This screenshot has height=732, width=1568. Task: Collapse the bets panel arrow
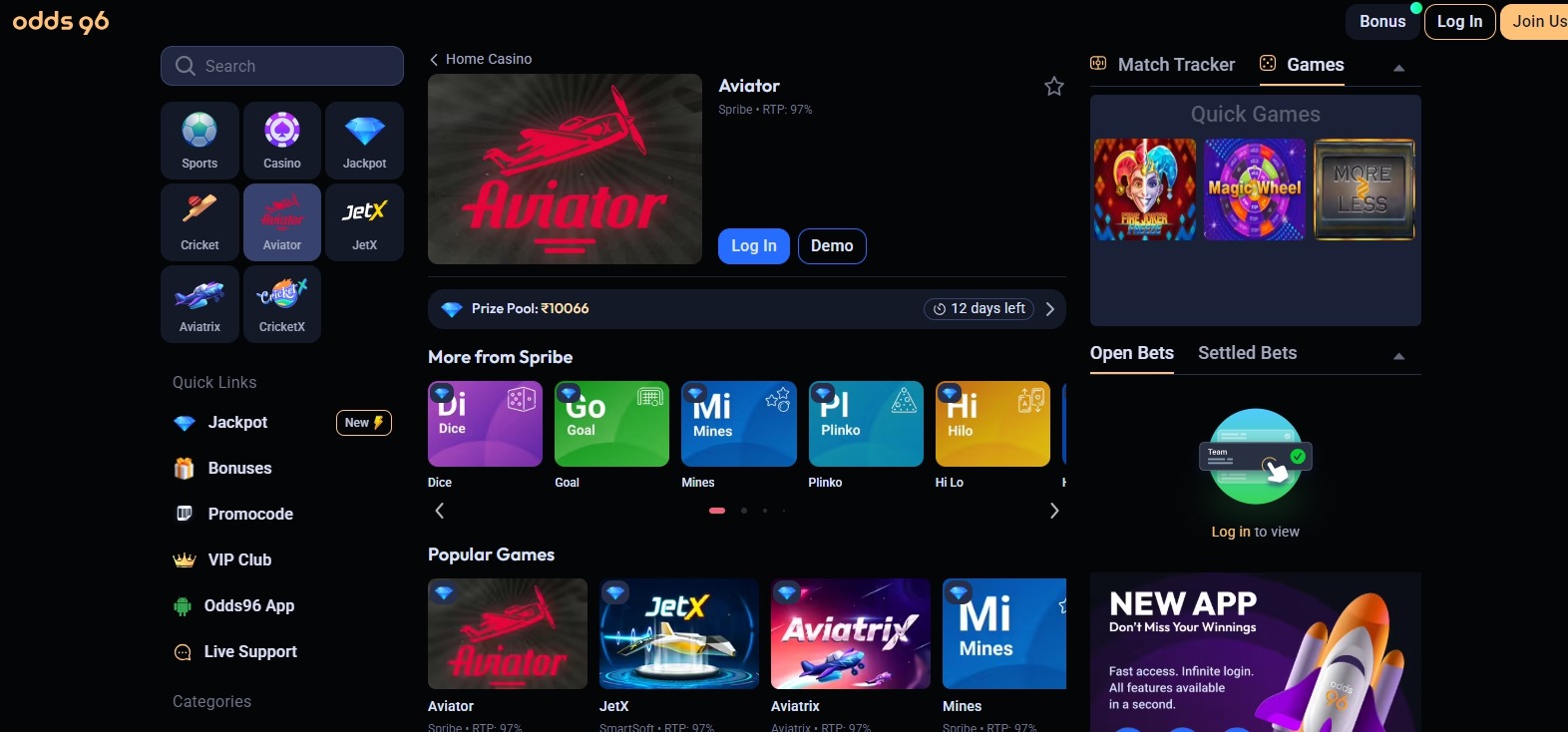click(x=1398, y=356)
